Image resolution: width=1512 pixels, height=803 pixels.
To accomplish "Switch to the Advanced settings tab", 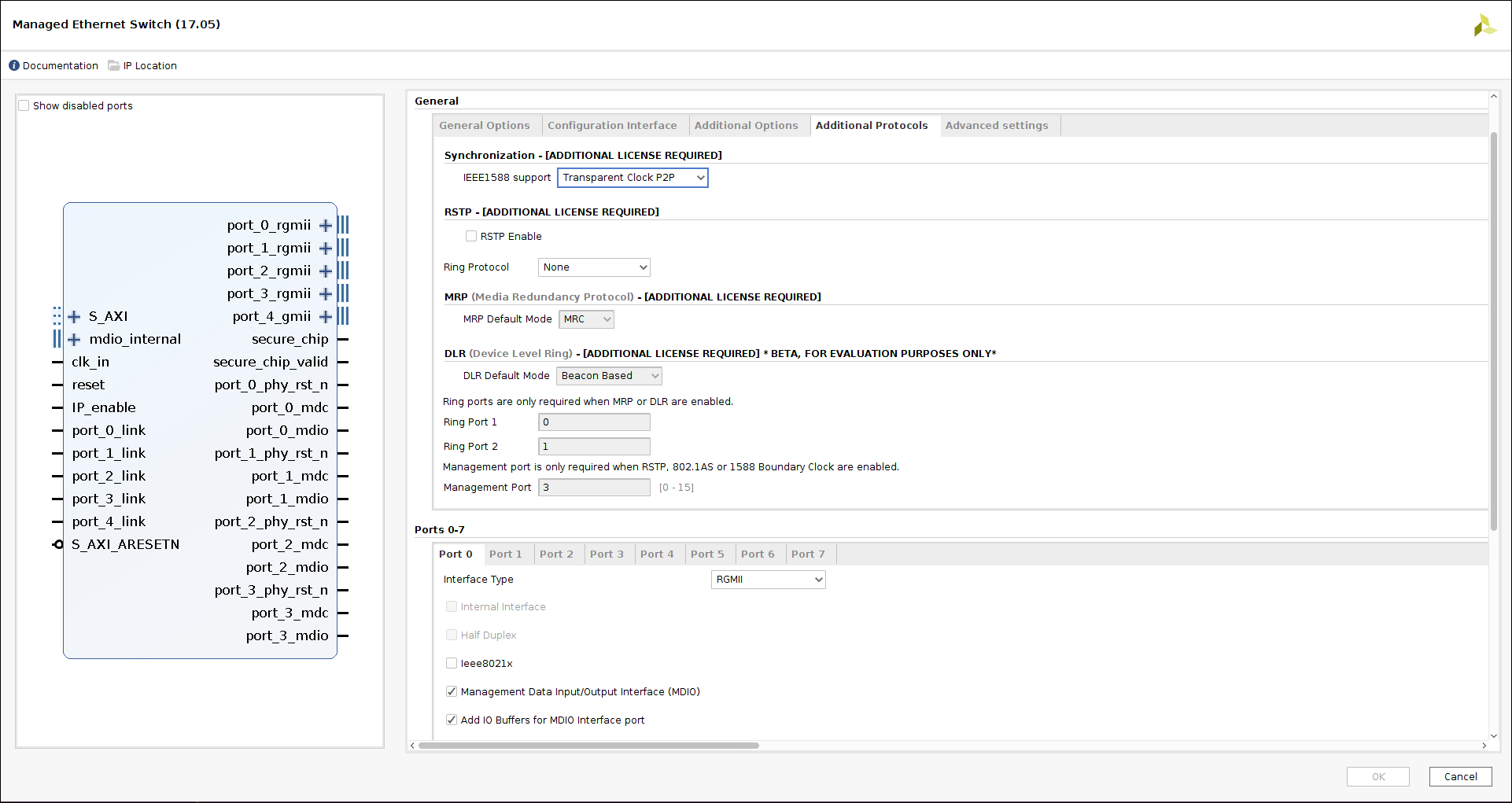I will [x=996, y=126].
